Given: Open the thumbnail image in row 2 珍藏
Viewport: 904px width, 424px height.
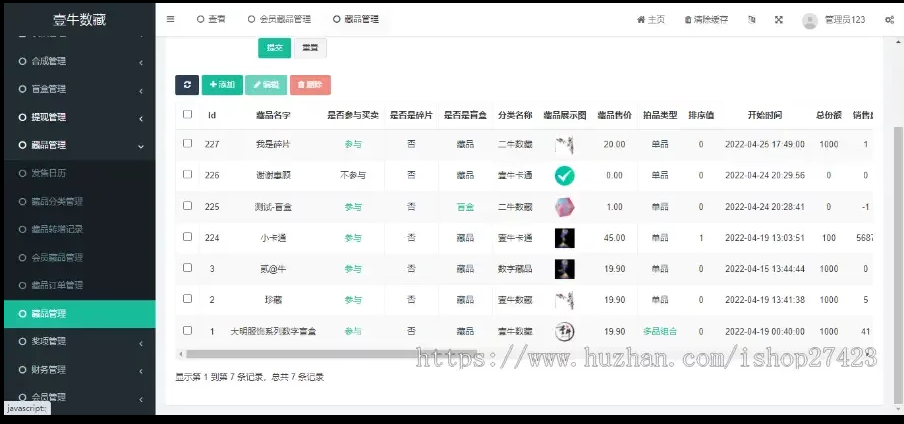Looking at the screenshot, I should click(564, 300).
